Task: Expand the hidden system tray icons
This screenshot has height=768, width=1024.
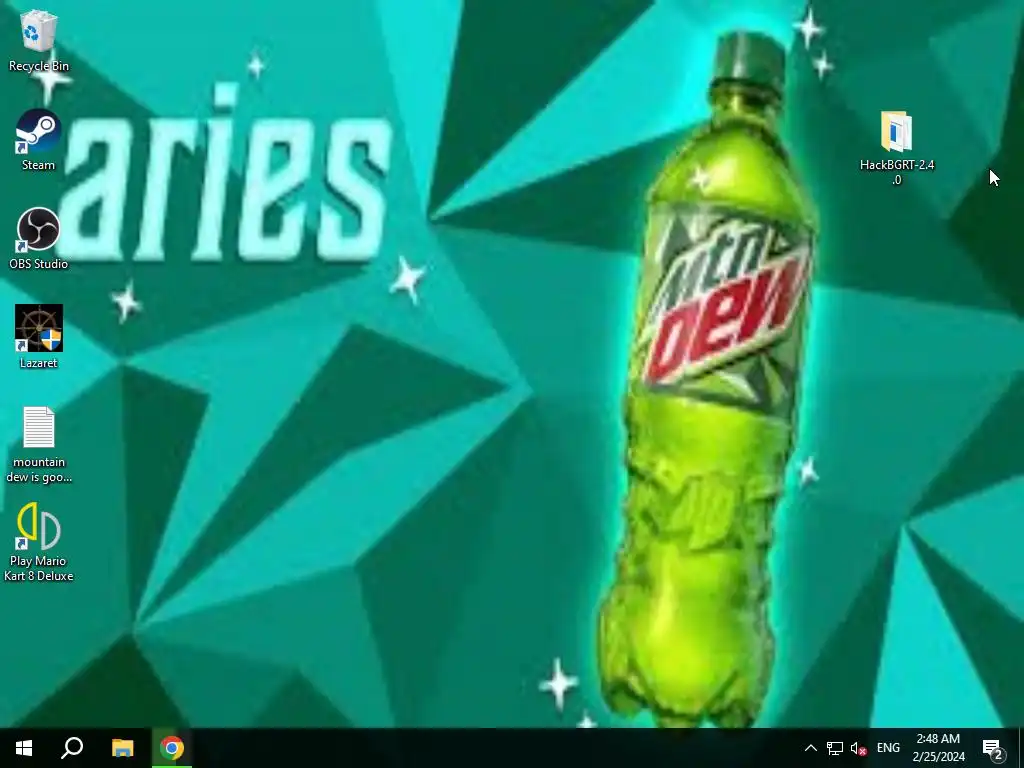Action: tap(810, 748)
